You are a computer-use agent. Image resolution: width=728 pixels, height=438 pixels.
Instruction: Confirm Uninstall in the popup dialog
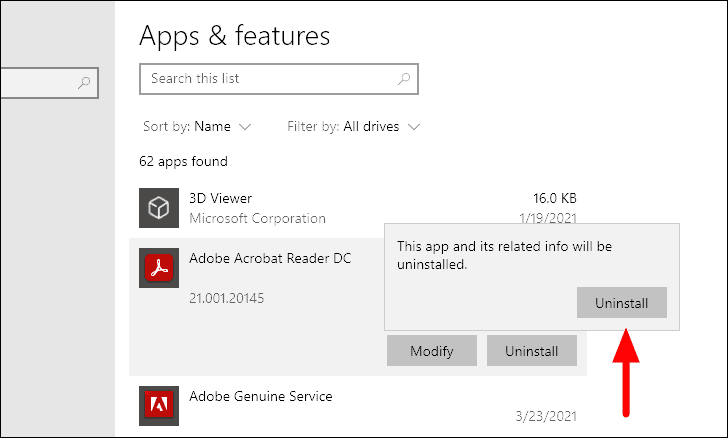622,303
